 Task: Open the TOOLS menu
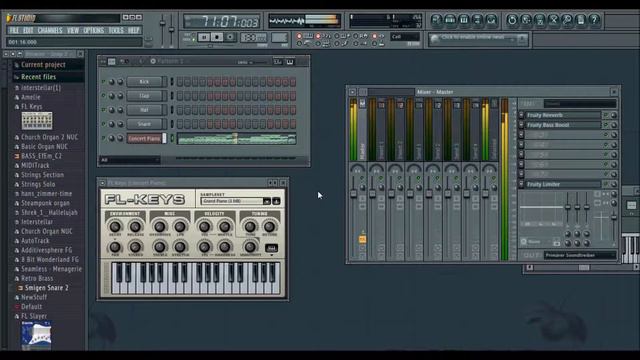tap(116, 31)
